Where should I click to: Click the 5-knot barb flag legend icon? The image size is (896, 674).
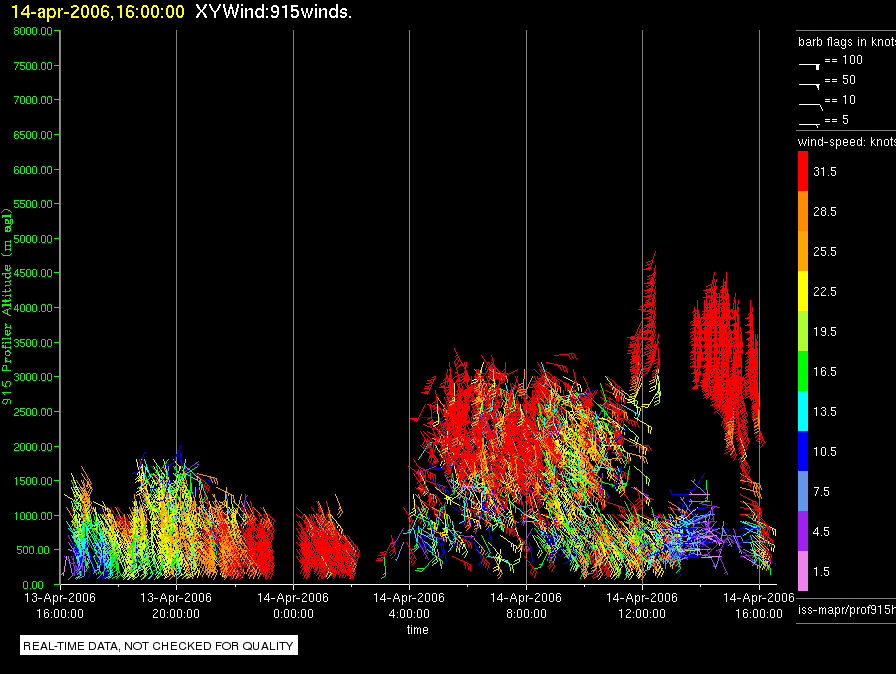810,124
